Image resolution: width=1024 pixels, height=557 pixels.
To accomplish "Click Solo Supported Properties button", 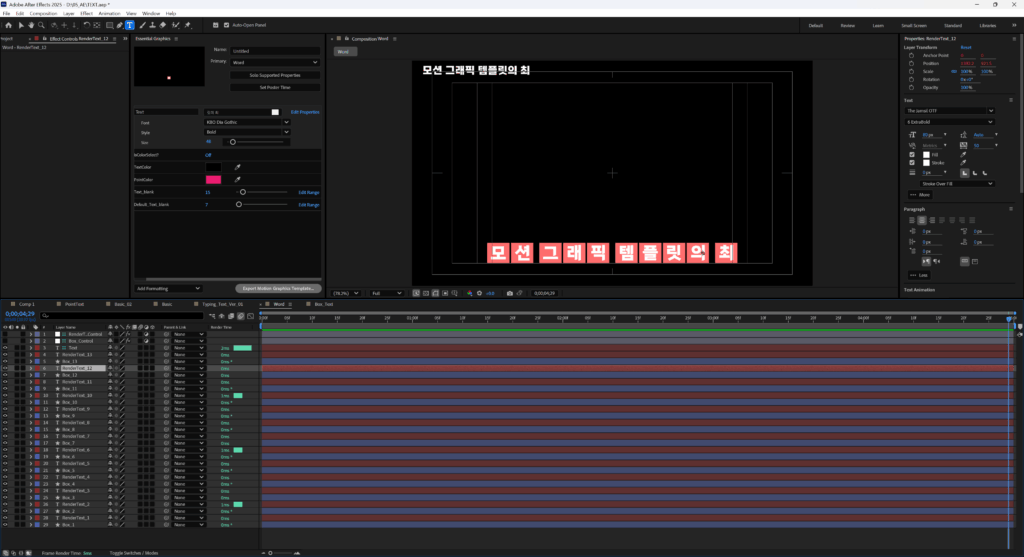I will click(x=275, y=75).
